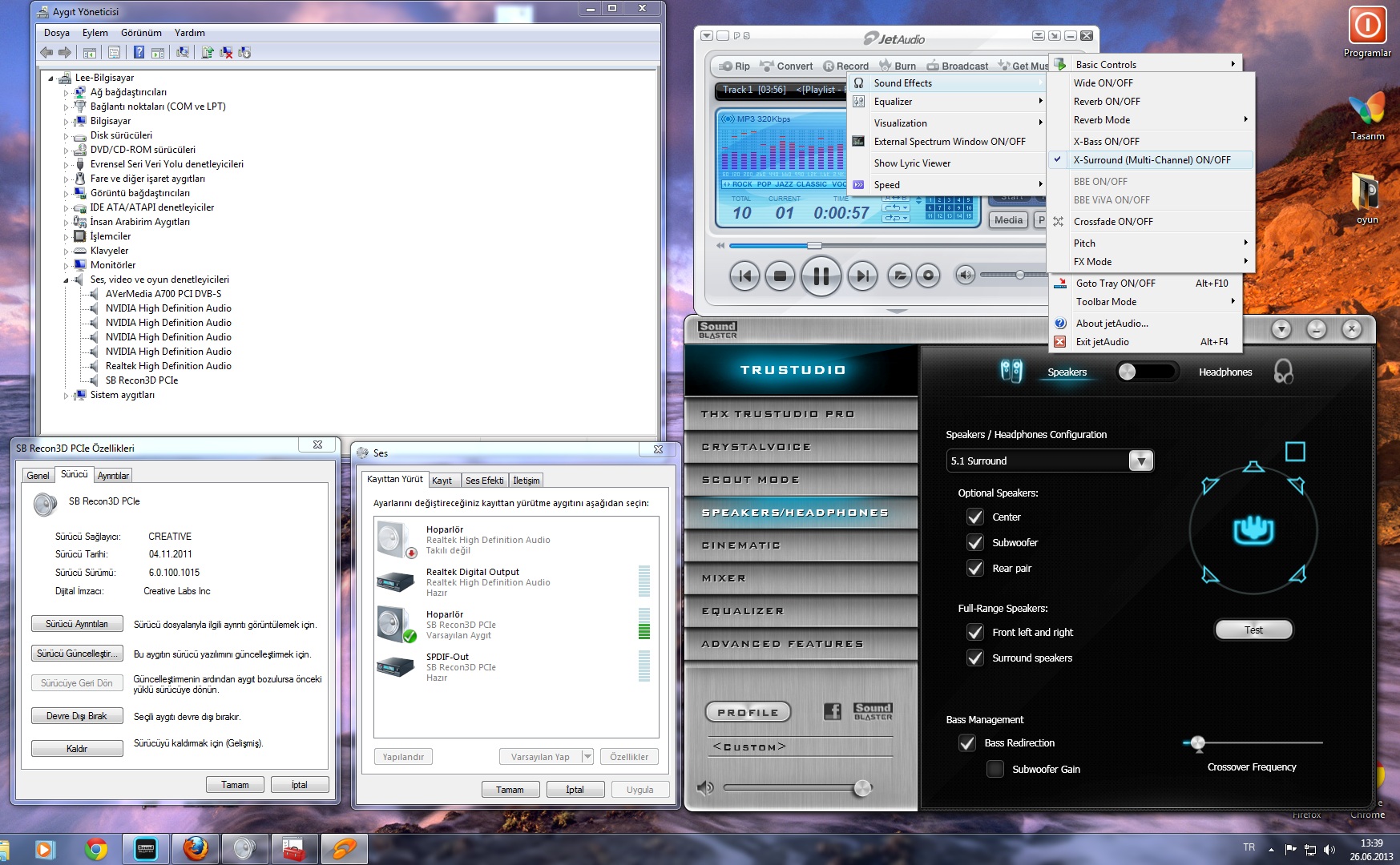Switch to the Ayrıntılar tab

tap(113, 476)
